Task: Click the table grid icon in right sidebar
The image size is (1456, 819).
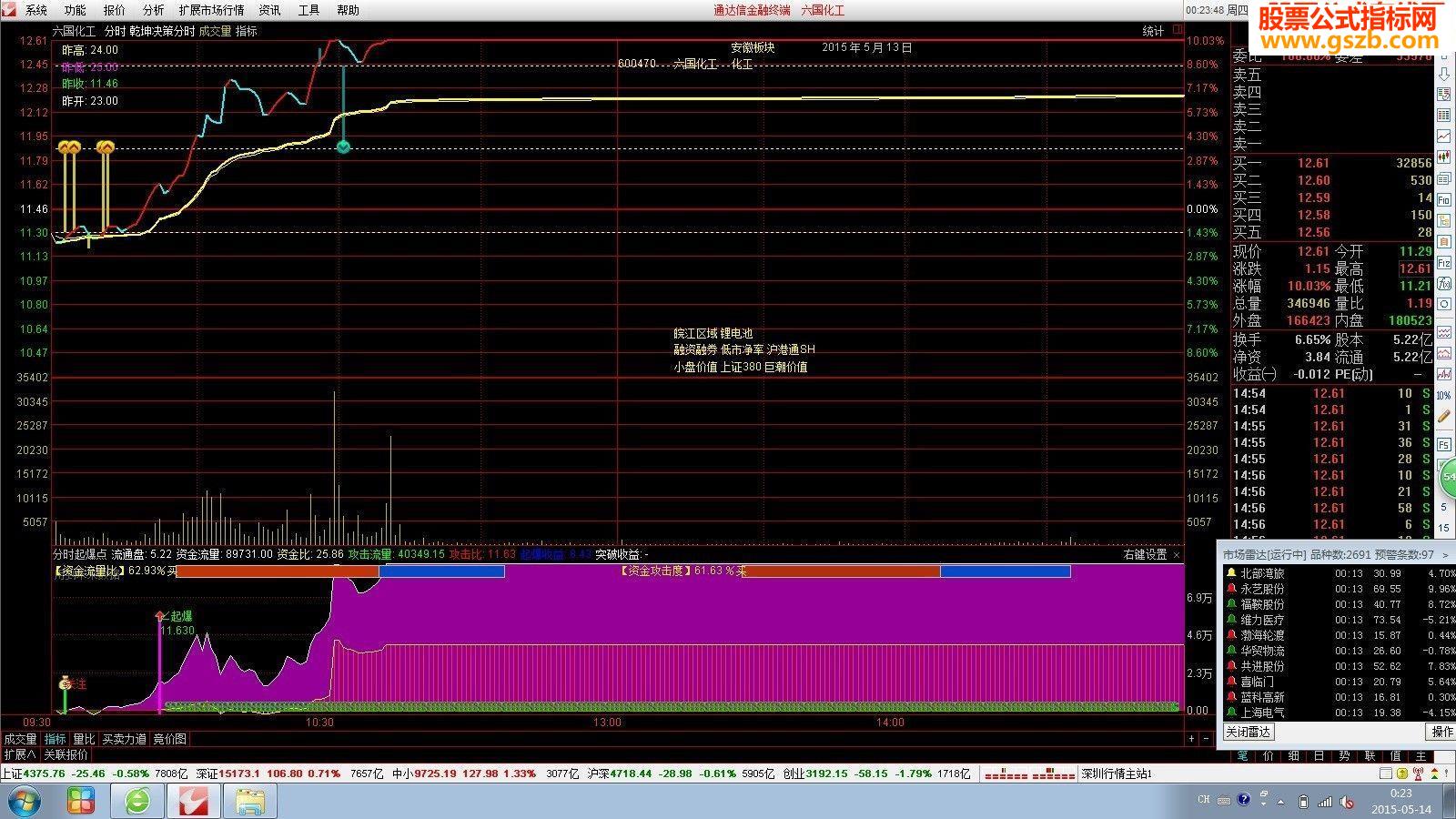Action: [1444, 116]
